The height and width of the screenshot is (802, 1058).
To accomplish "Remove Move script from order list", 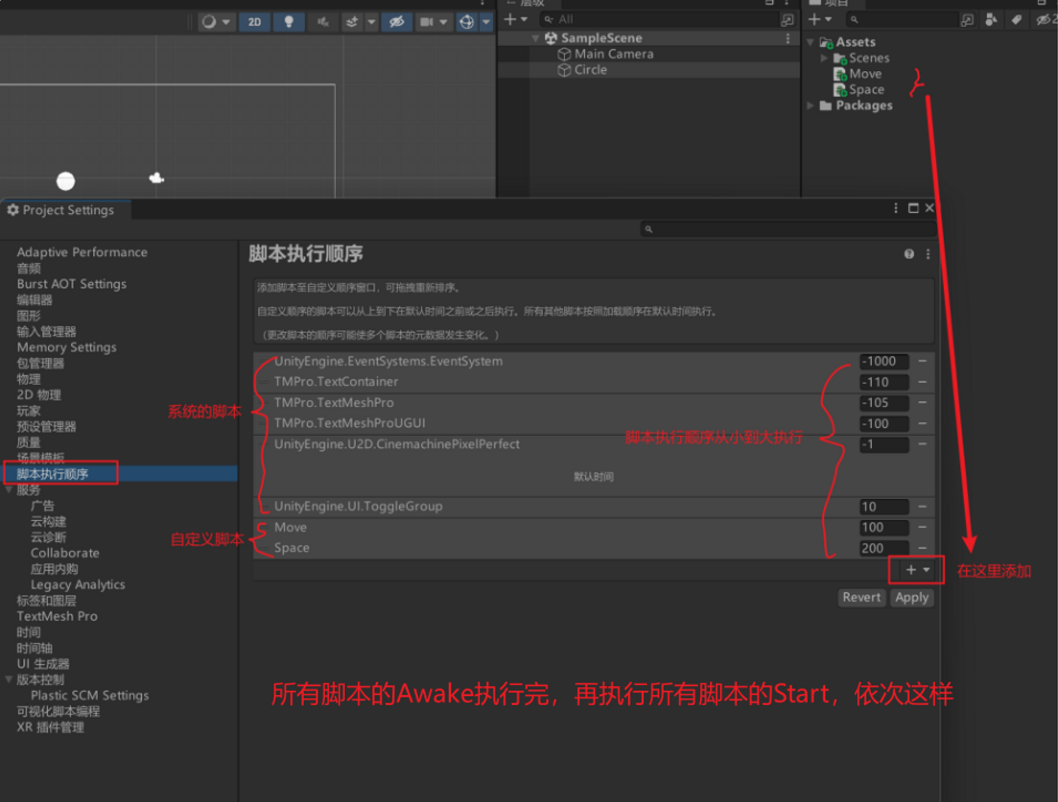I will (x=922, y=527).
